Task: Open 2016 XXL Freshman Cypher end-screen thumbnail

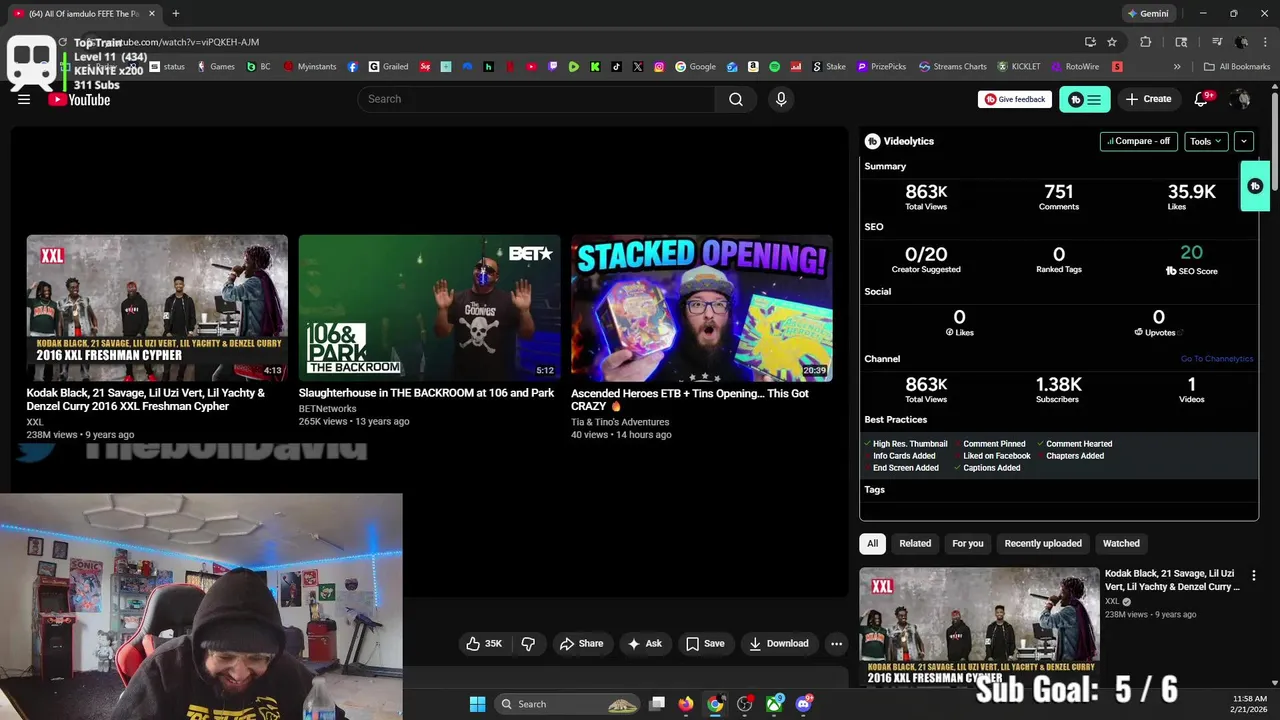Action: (x=157, y=308)
